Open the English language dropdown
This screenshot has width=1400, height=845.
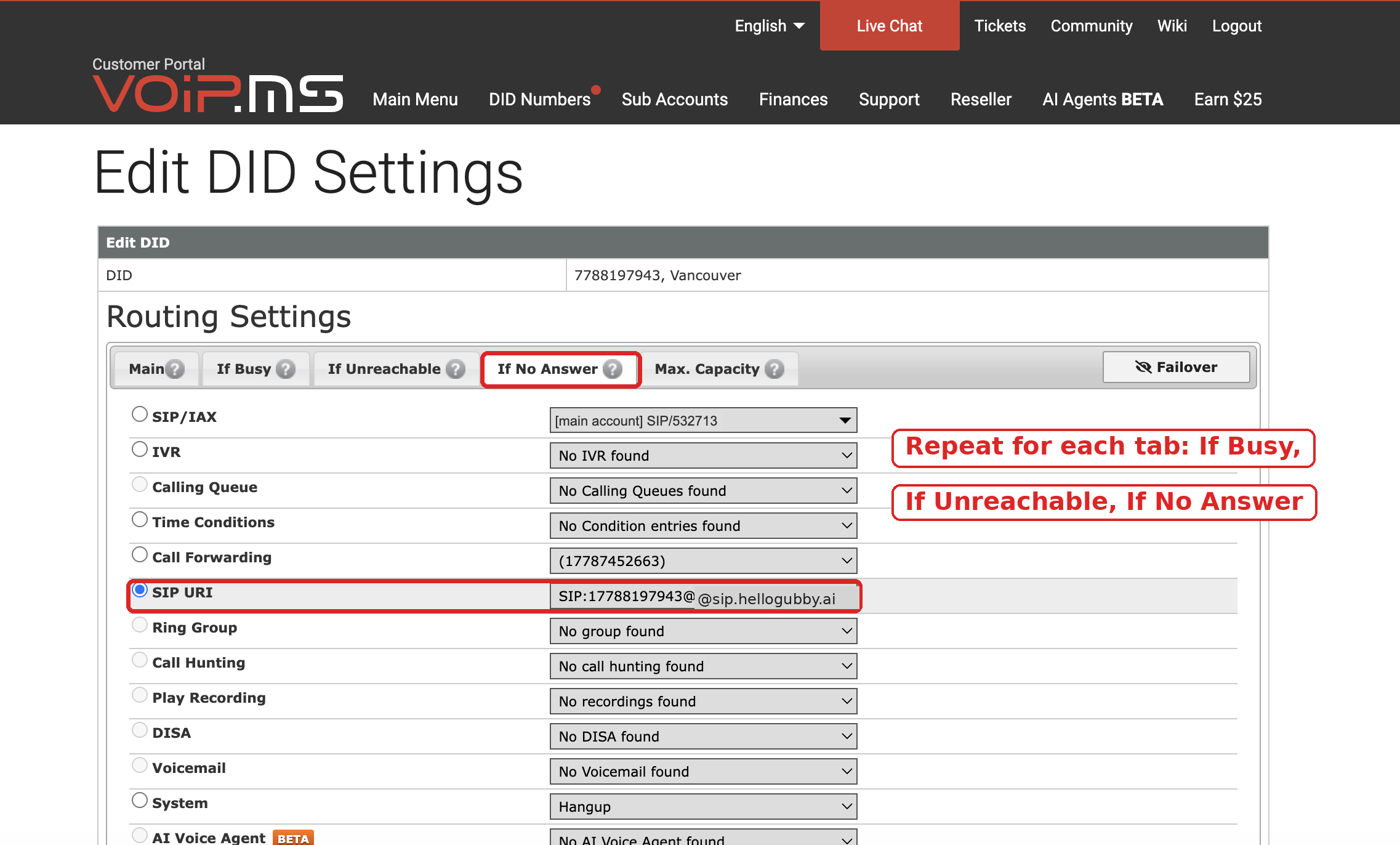(x=770, y=26)
